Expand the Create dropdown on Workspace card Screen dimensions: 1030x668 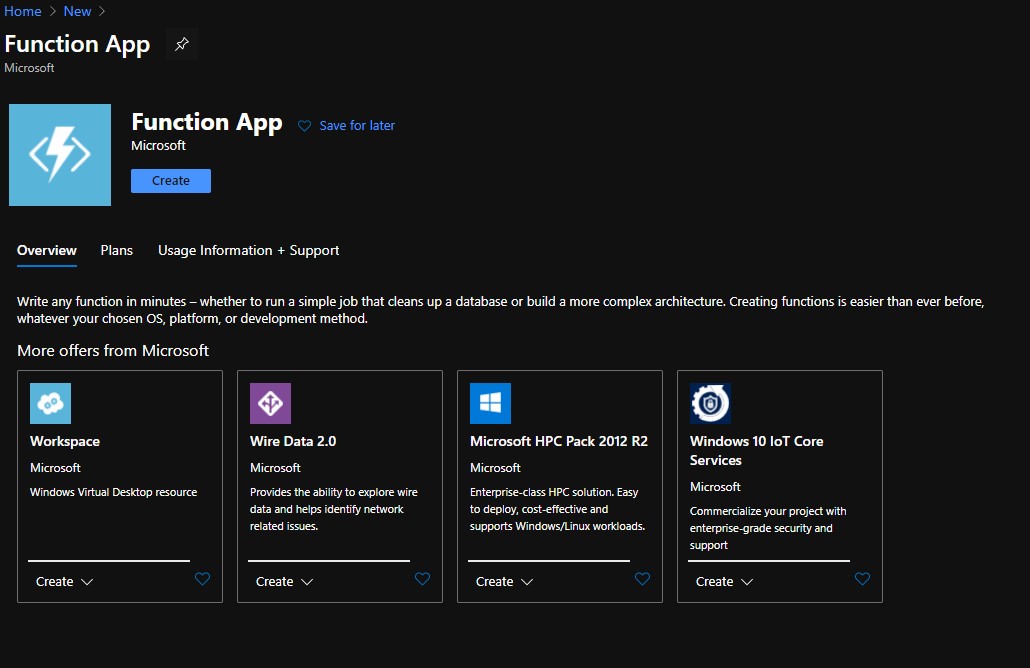point(64,582)
